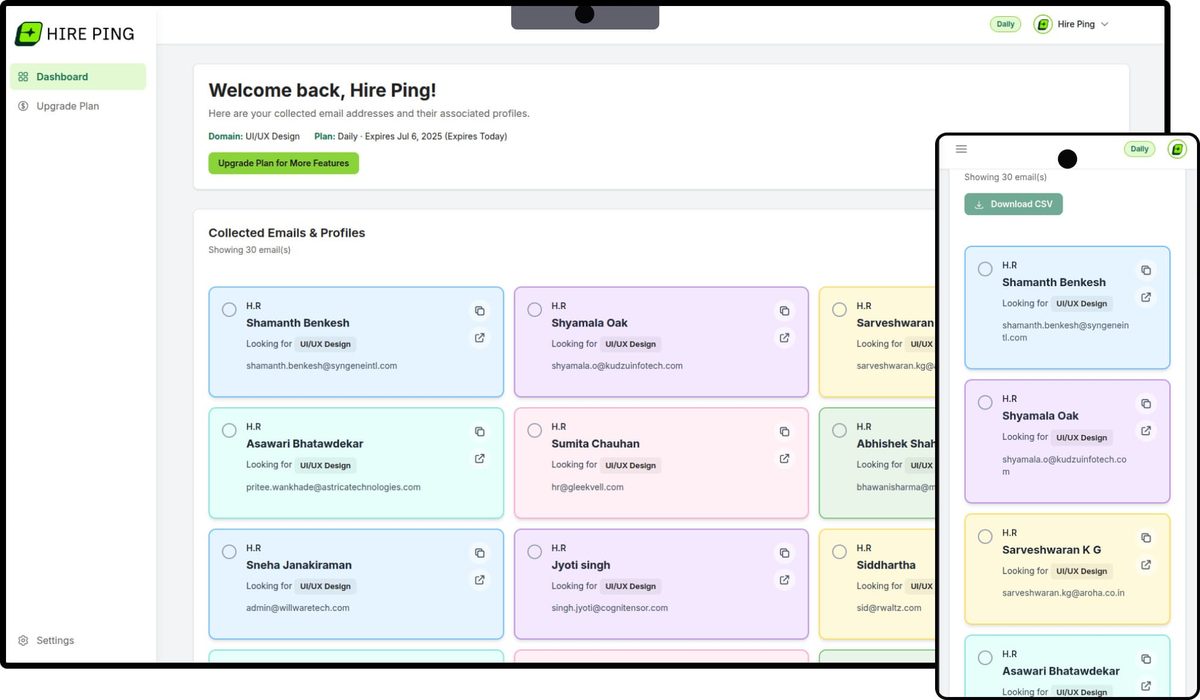Select Siddhartha card radio
Viewport: 1200px width, 700px height.
point(839,552)
